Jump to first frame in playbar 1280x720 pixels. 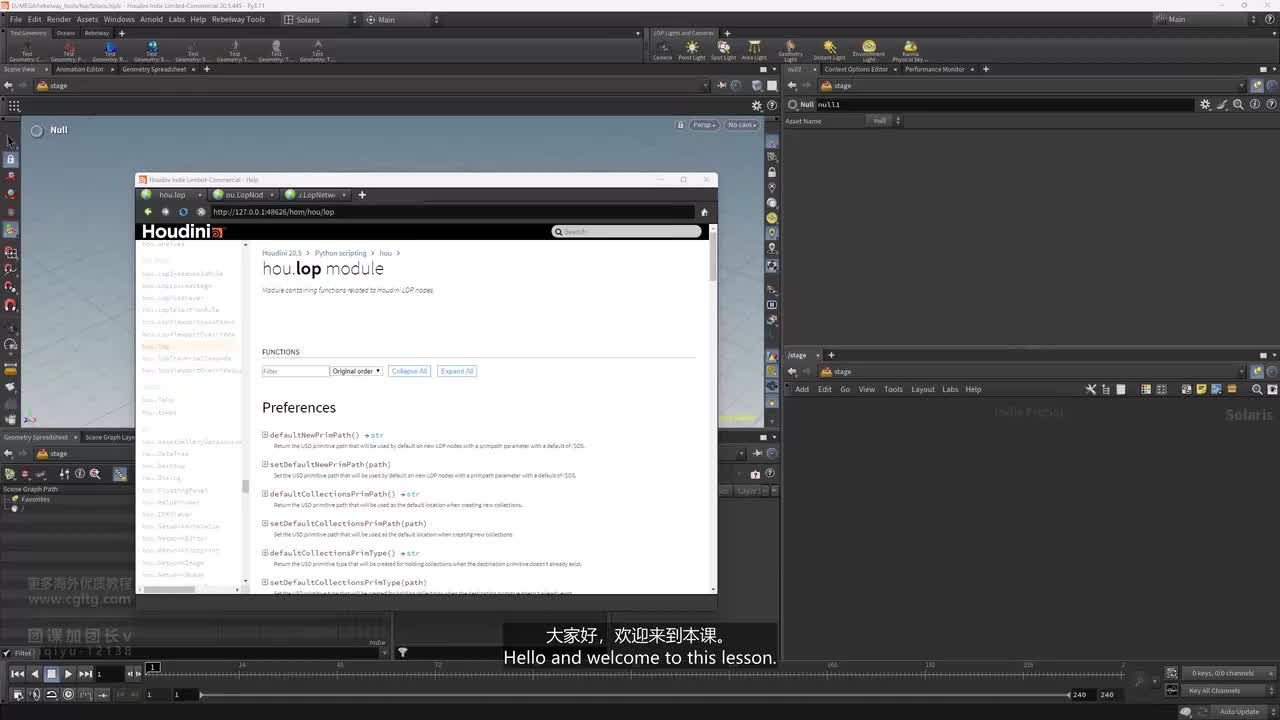point(17,674)
